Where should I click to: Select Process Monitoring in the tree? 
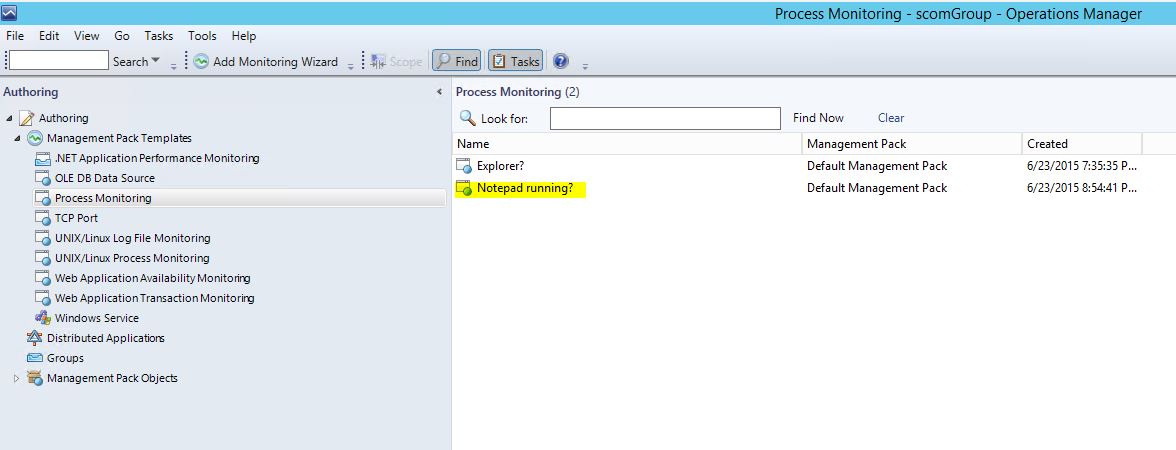point(103,198)
